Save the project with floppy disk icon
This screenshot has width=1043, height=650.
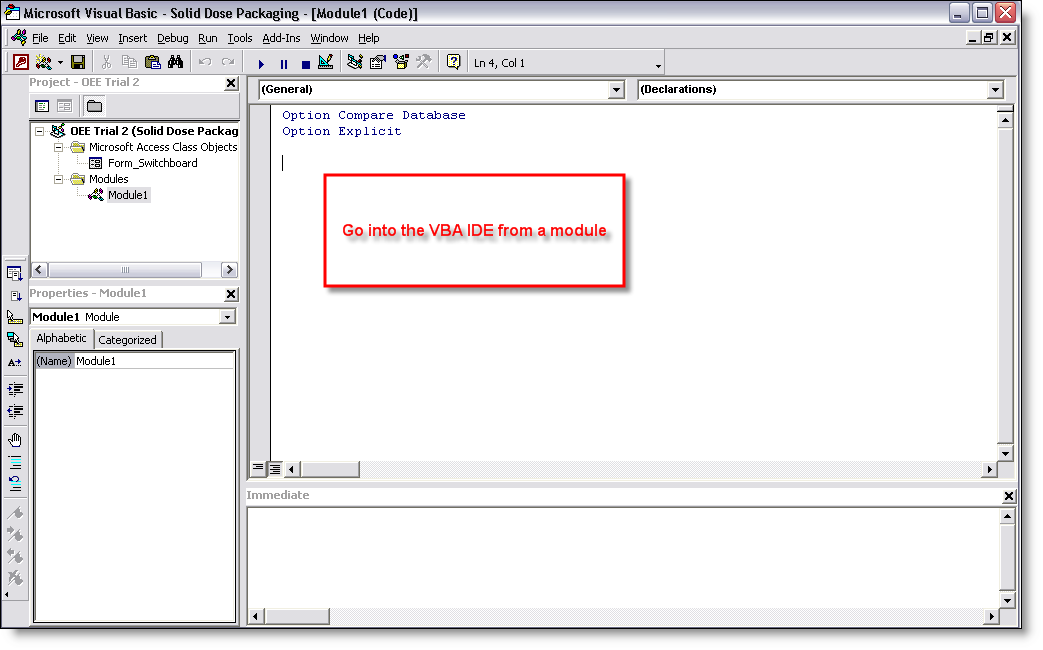point(78,63)
